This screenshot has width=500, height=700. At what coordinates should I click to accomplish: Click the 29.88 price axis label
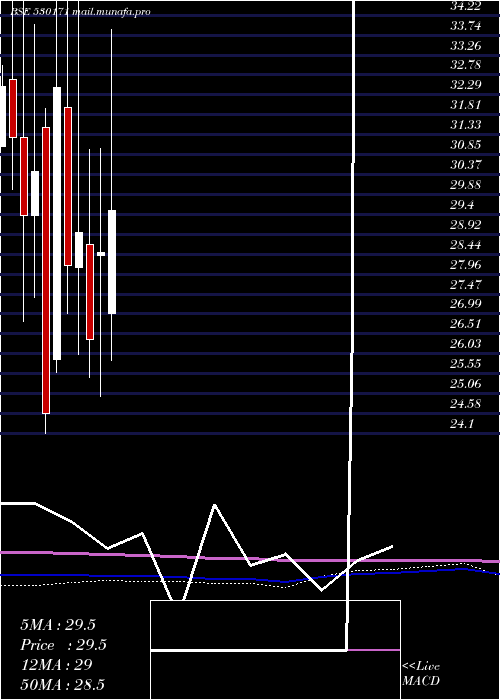click(466, 185)
